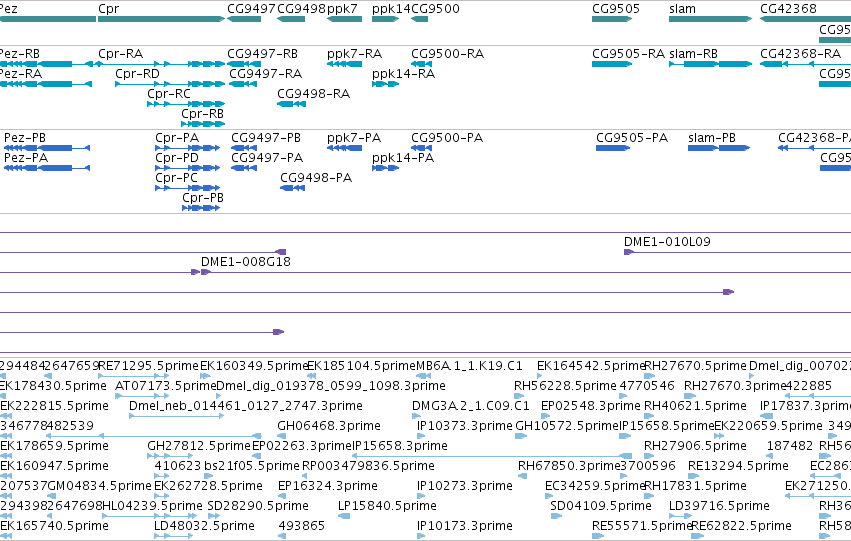Select the Pez-RA transcript

pos(46,84)
